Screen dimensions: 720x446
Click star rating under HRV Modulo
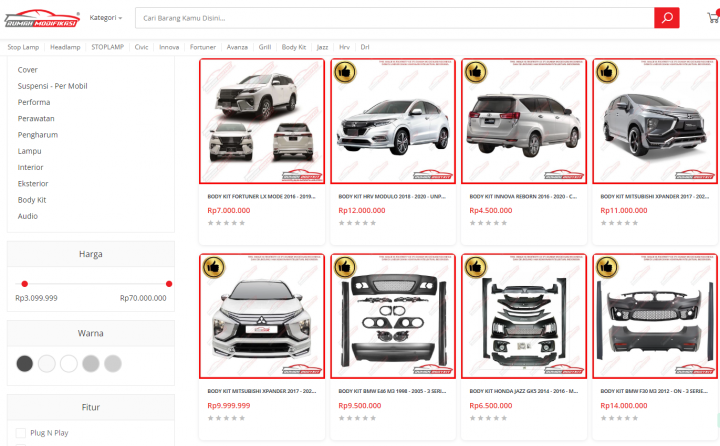click(357, 223)
